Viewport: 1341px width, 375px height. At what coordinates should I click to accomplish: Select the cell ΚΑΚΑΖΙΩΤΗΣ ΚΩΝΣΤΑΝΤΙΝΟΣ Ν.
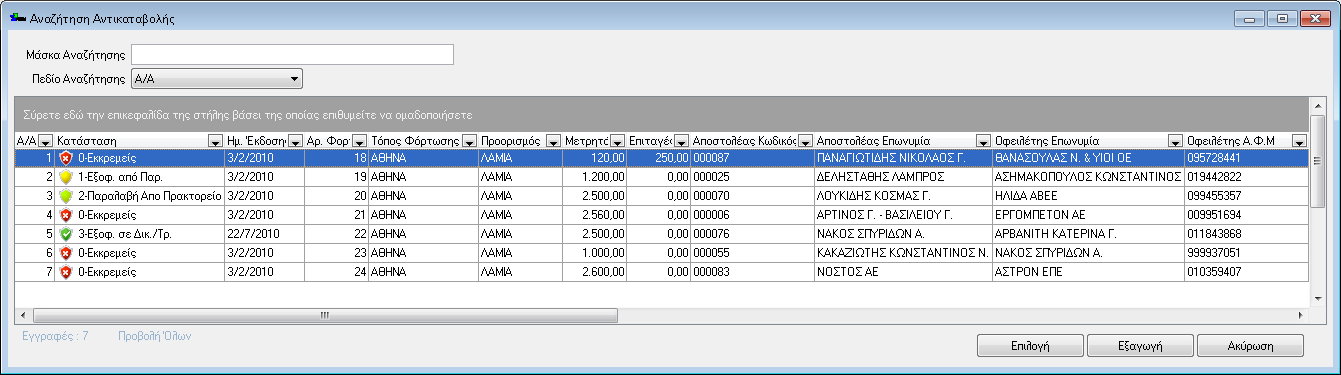pos(903,253)
